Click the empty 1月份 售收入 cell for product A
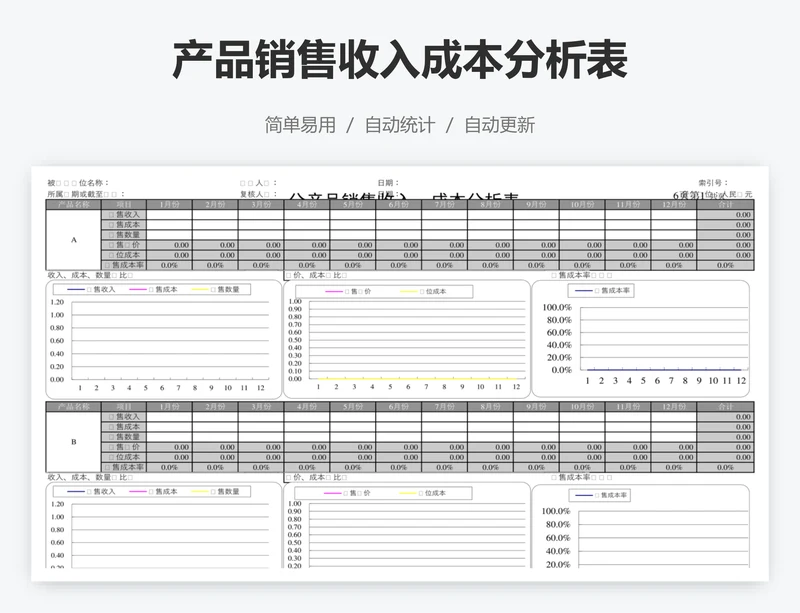 coord(169,214)
